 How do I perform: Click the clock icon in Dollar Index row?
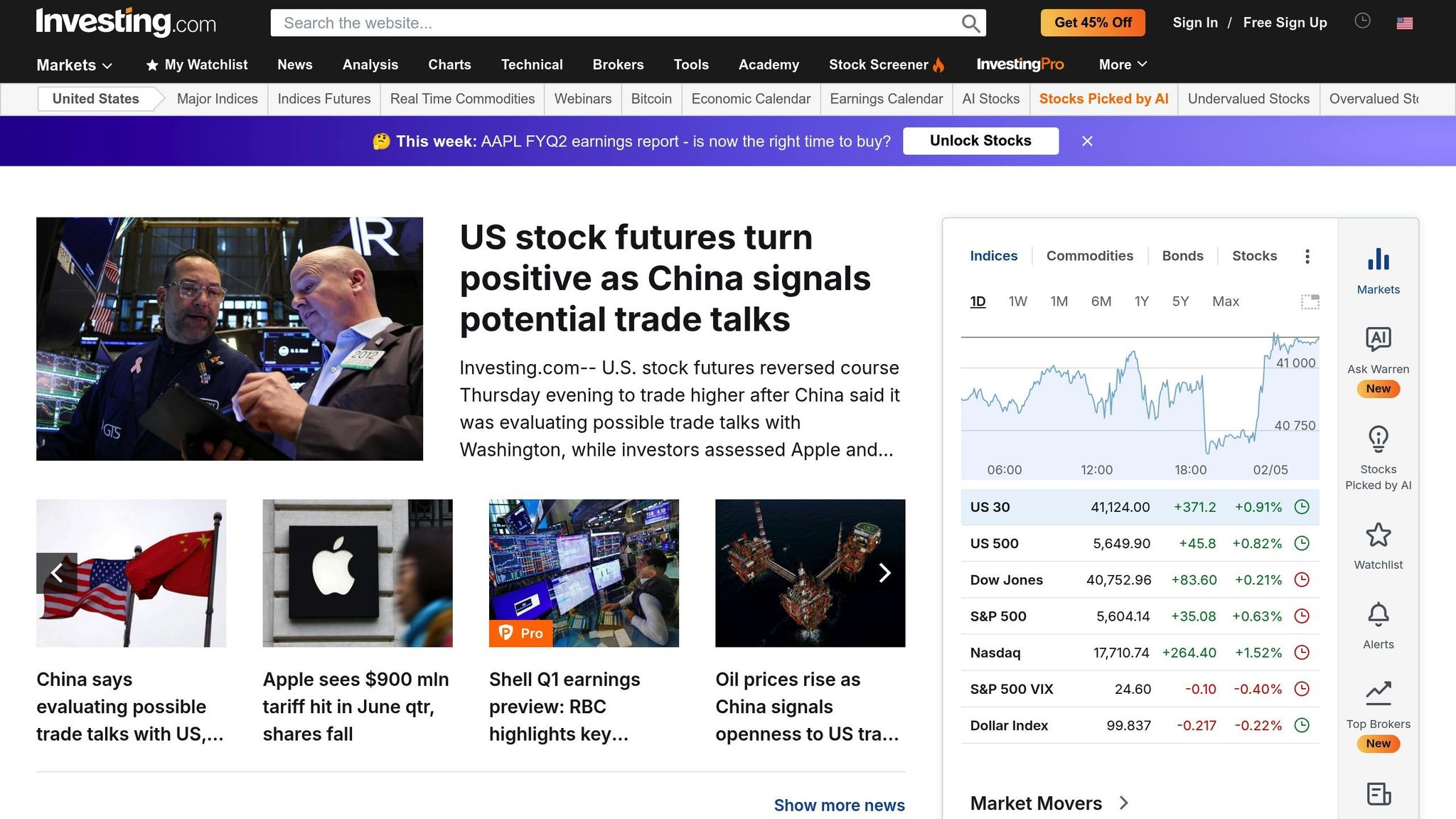[1302, 725]
